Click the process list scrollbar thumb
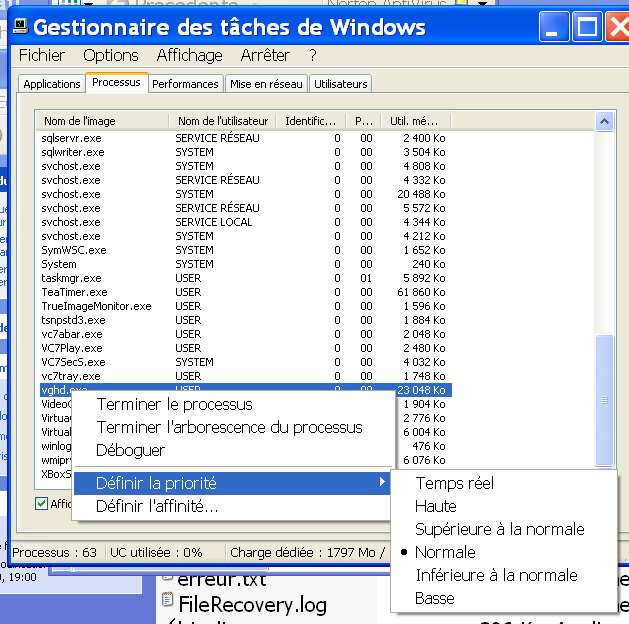Screen dimensions: 629x624 click(605, 400)
